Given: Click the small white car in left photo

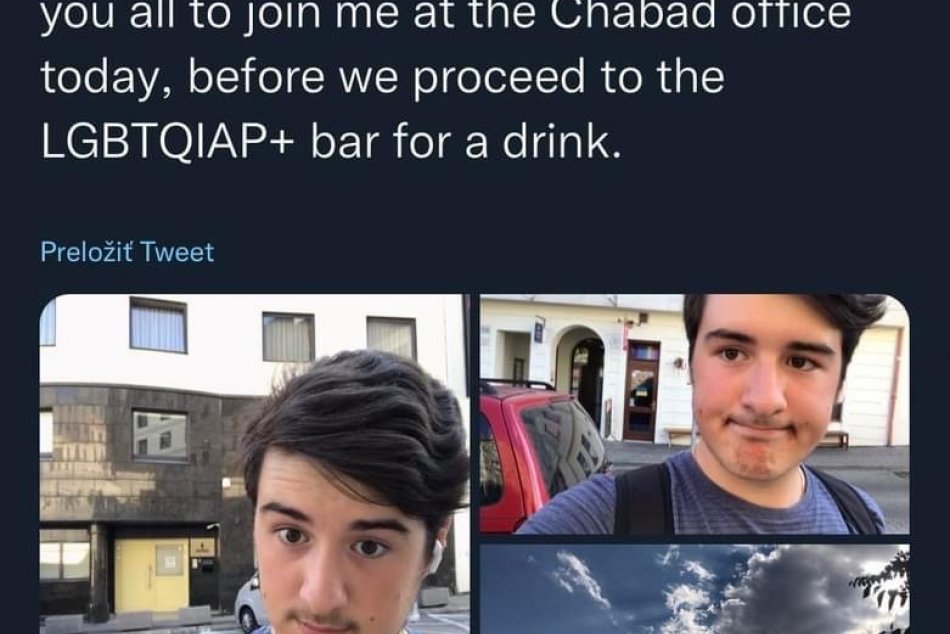Looking at the screenshot, I should click(251, 601).
